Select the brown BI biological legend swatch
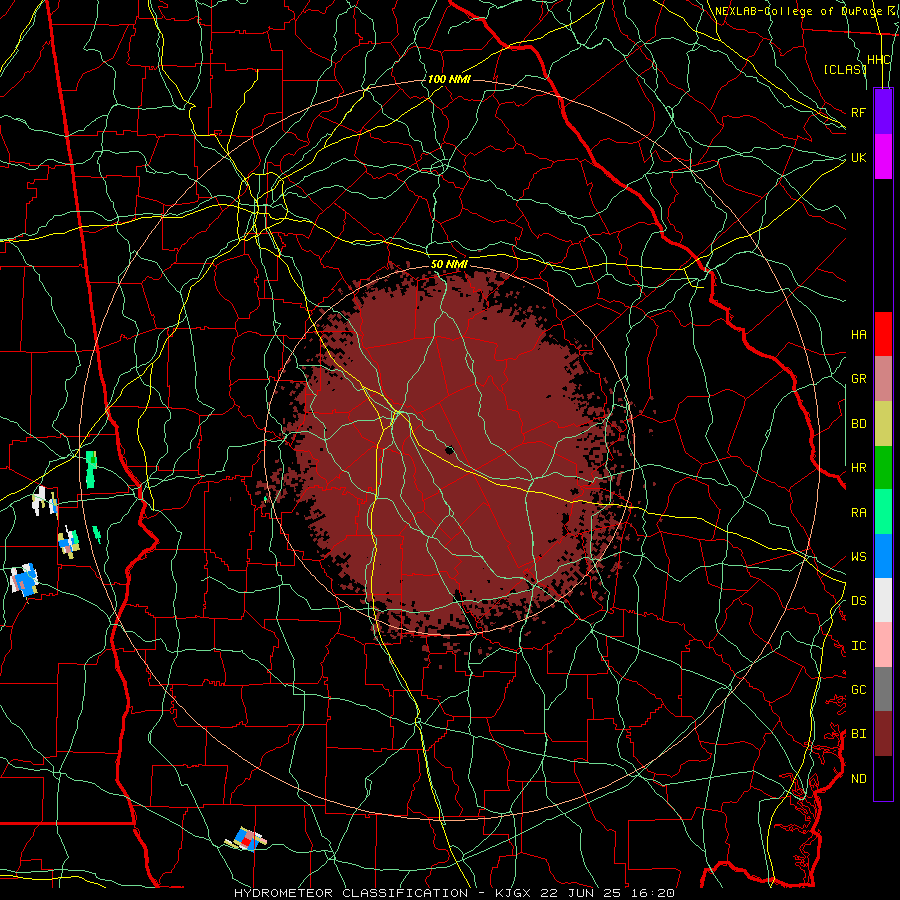 pos(883,734)
